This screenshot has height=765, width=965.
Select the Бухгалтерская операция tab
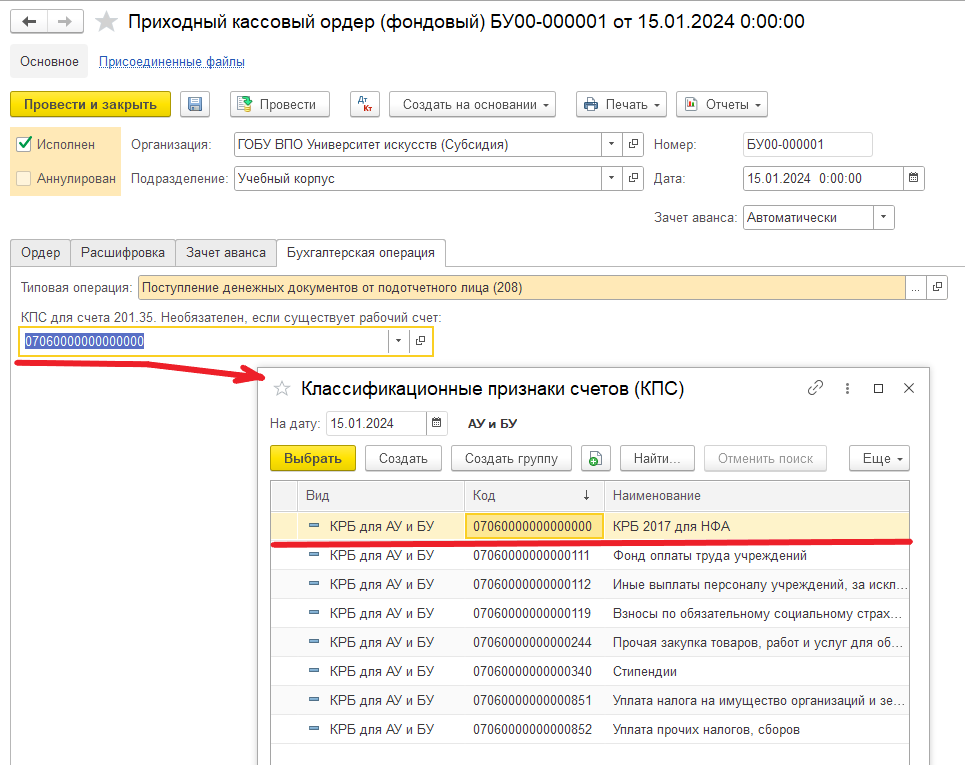361,253
